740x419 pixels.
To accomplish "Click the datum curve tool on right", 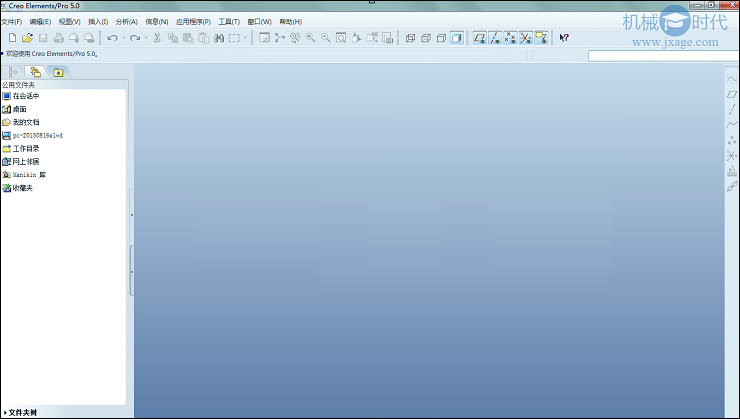I will (732, 125).
